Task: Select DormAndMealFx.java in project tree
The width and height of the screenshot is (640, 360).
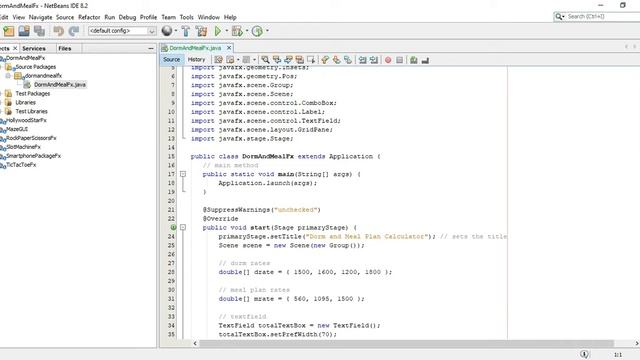Action: coord(60,84)
